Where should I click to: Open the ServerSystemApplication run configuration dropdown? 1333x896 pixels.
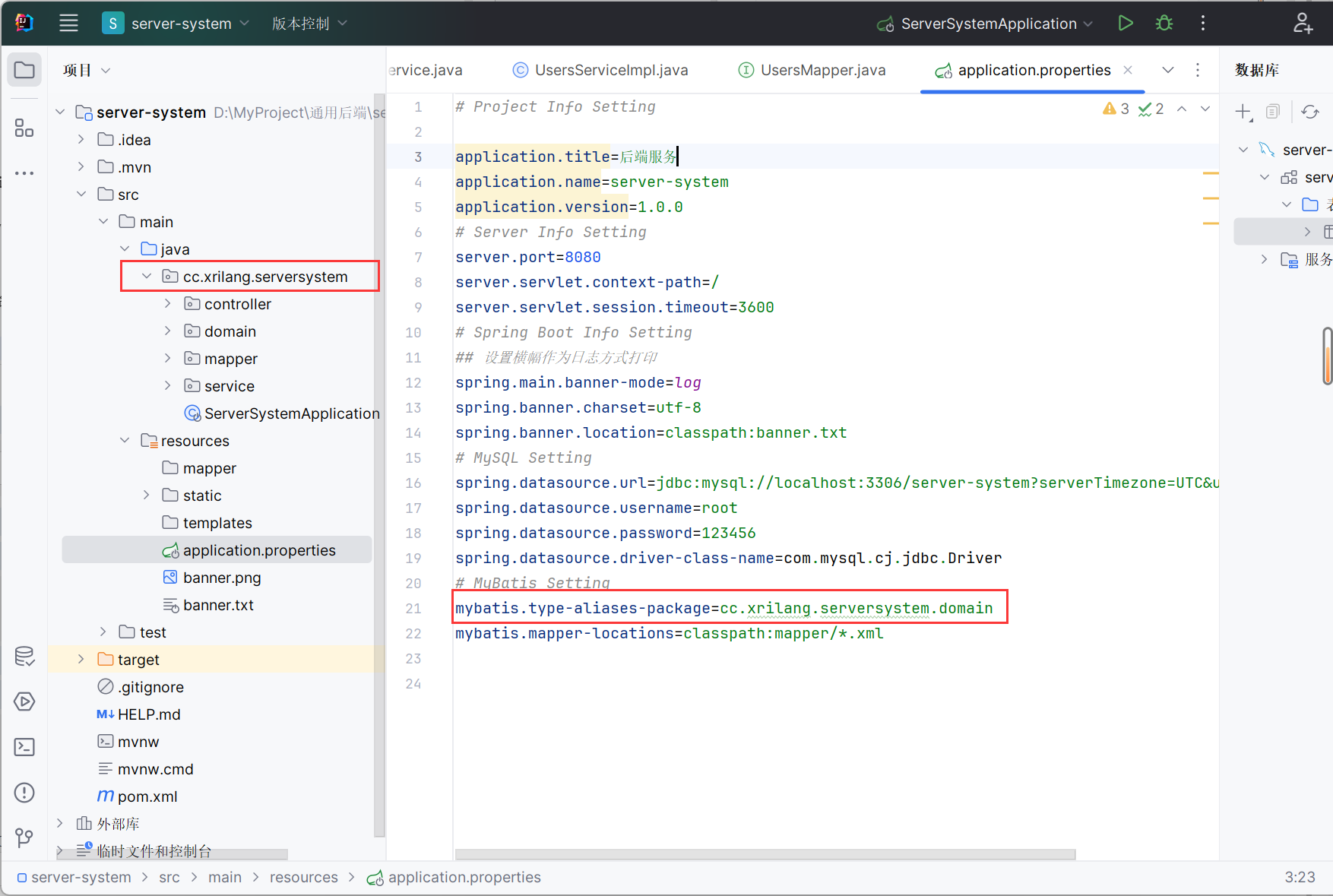pos(985,24)
